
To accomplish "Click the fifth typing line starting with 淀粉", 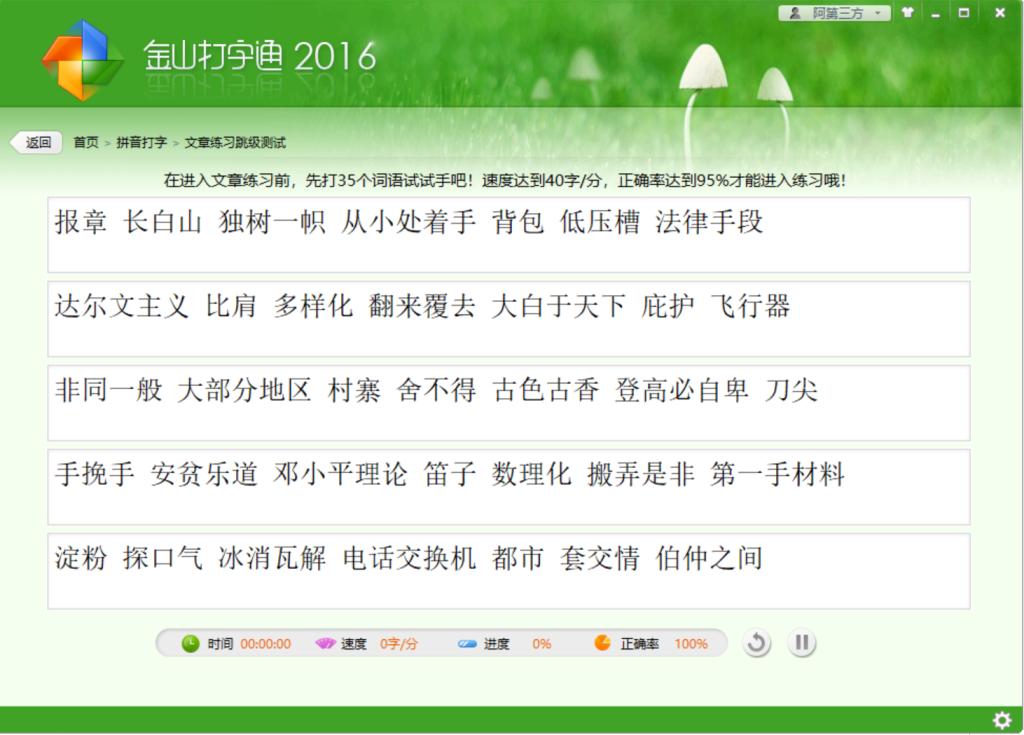I will [508, 570].
